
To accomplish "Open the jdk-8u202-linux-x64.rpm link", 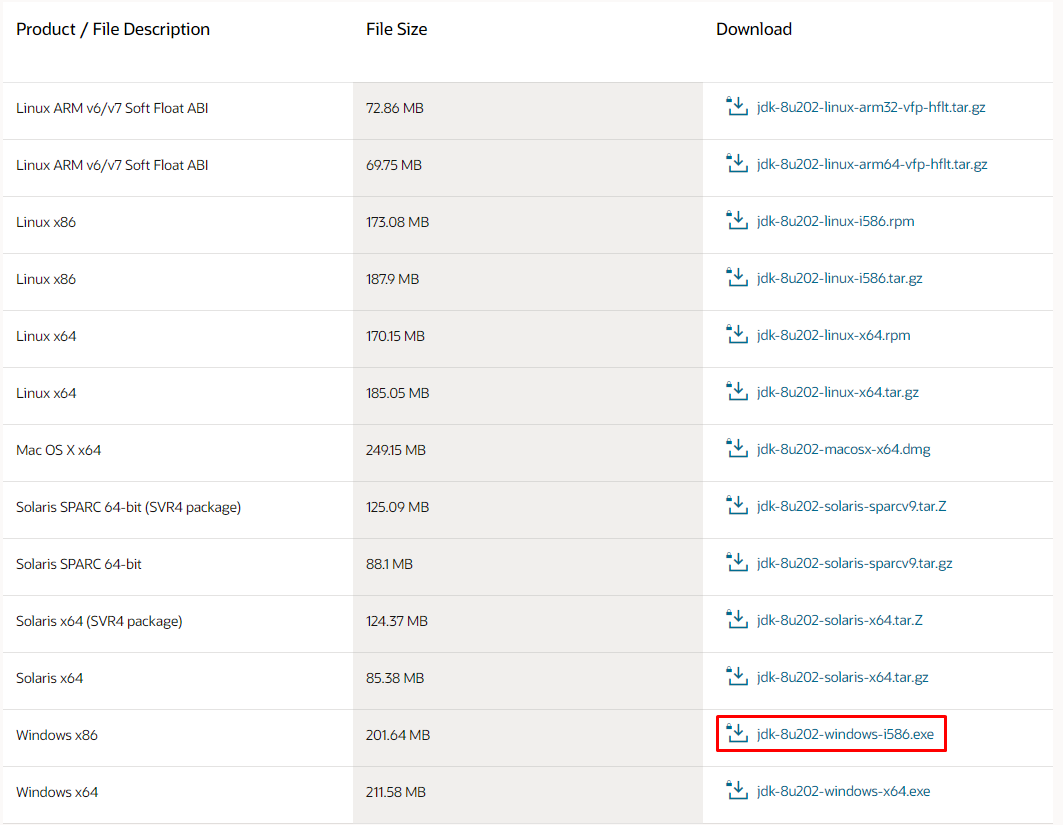I will pyautogui.click(x=833, y=335).
